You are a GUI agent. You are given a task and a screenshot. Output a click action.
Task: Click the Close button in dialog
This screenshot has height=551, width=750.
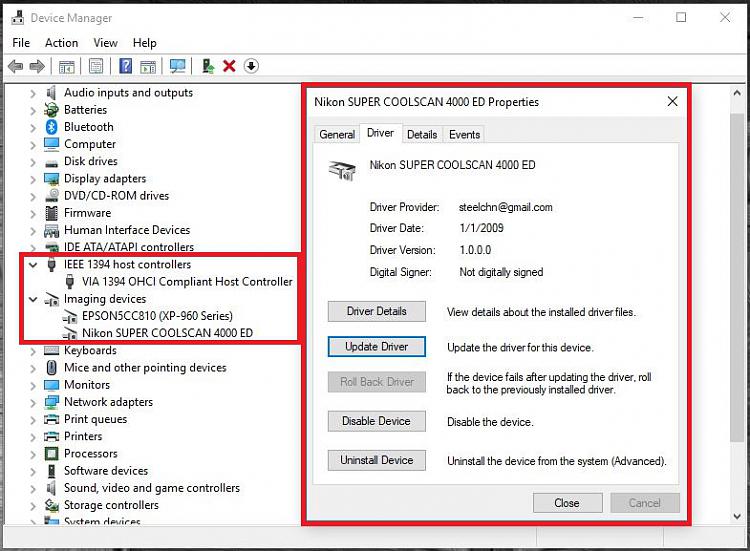click(567, 503)
